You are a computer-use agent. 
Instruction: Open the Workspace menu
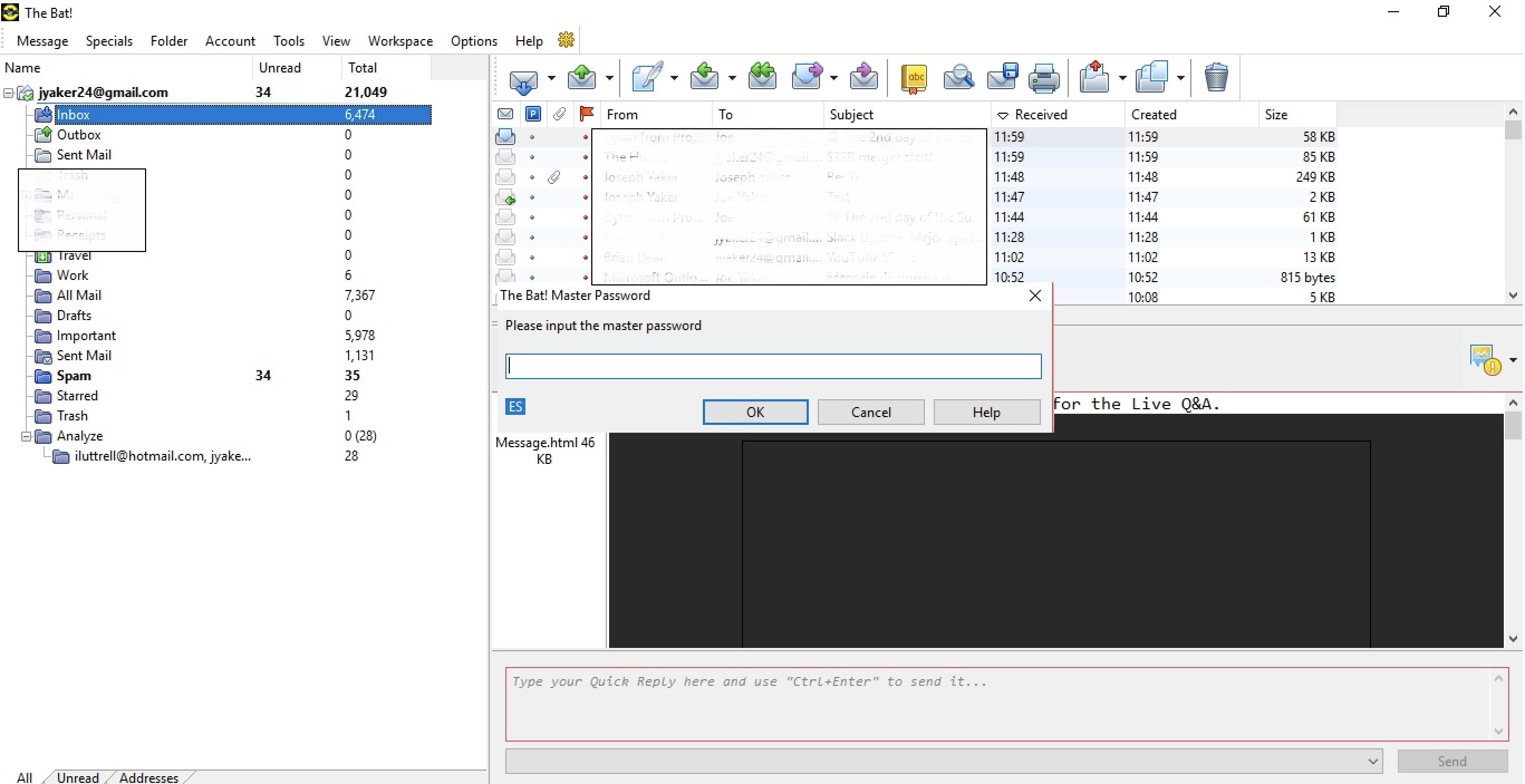coord(400,41)
